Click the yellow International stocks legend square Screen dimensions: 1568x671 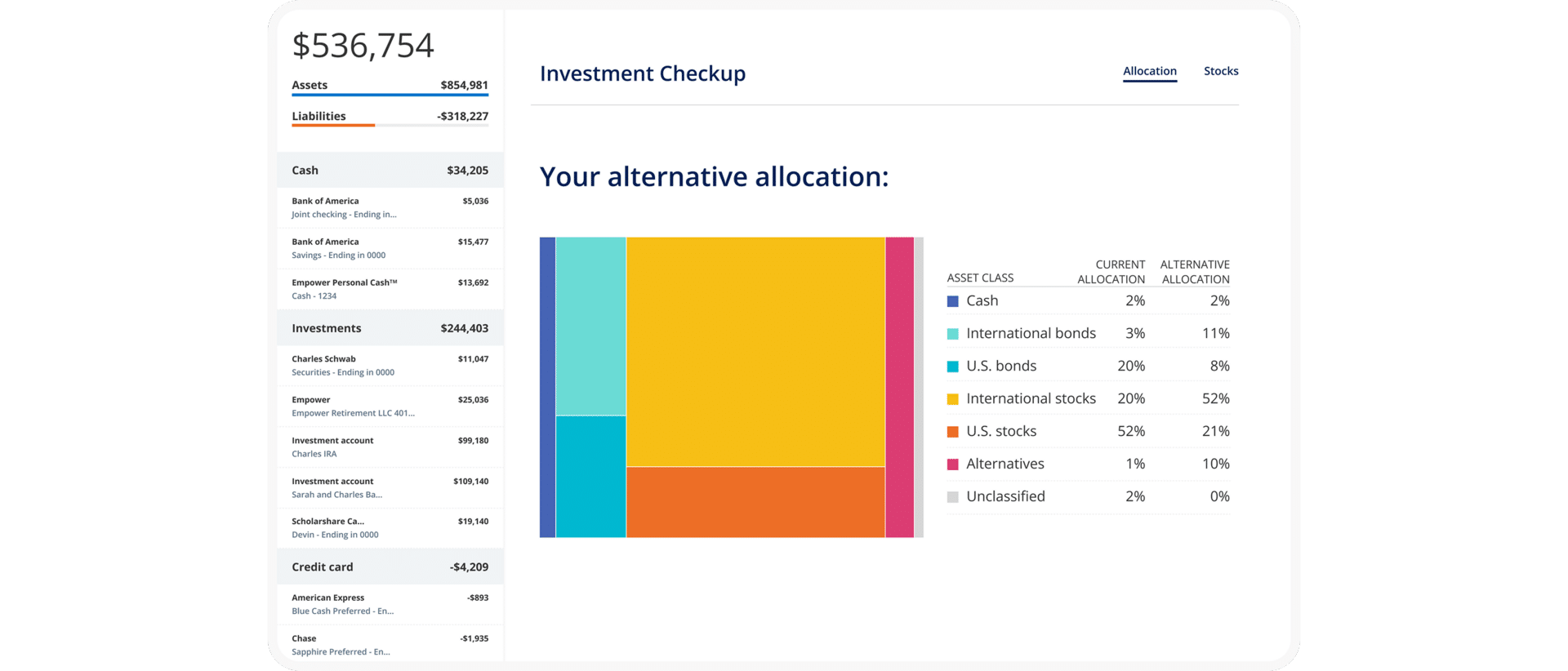tap(951, 398)
